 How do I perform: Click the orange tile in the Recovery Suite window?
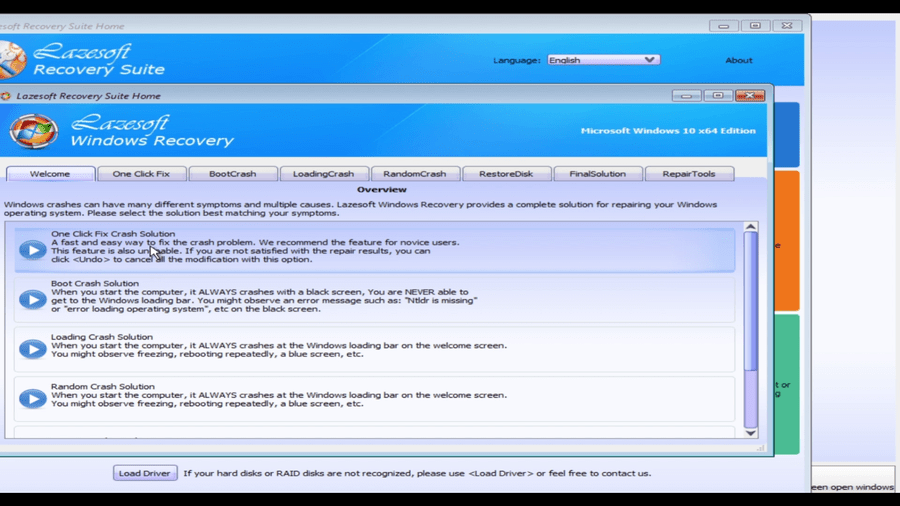tap(786, 241)
